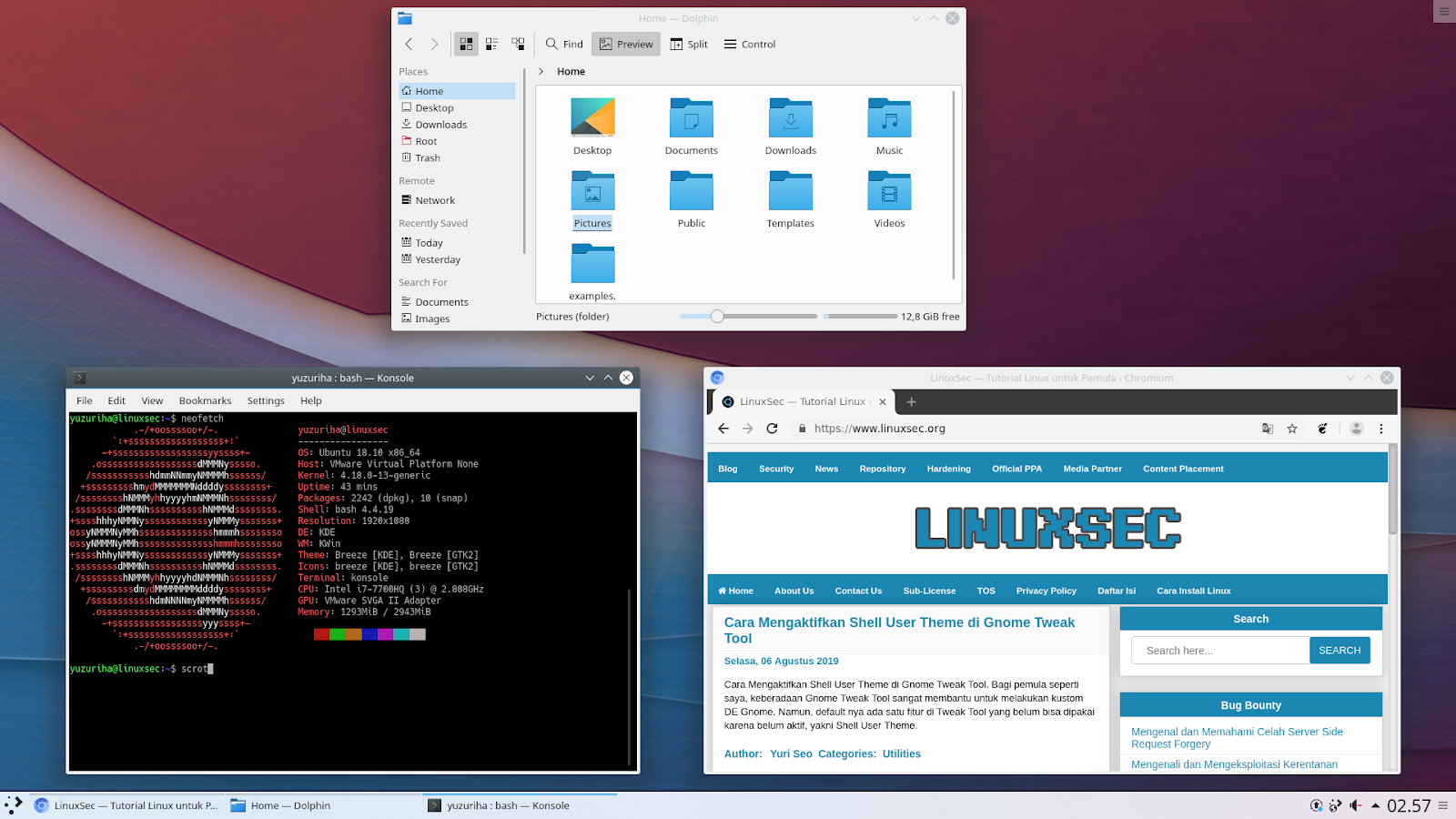Switch Dolphin to Compact view mode
Screen dimensions: 1456x819
pos(492,44)
